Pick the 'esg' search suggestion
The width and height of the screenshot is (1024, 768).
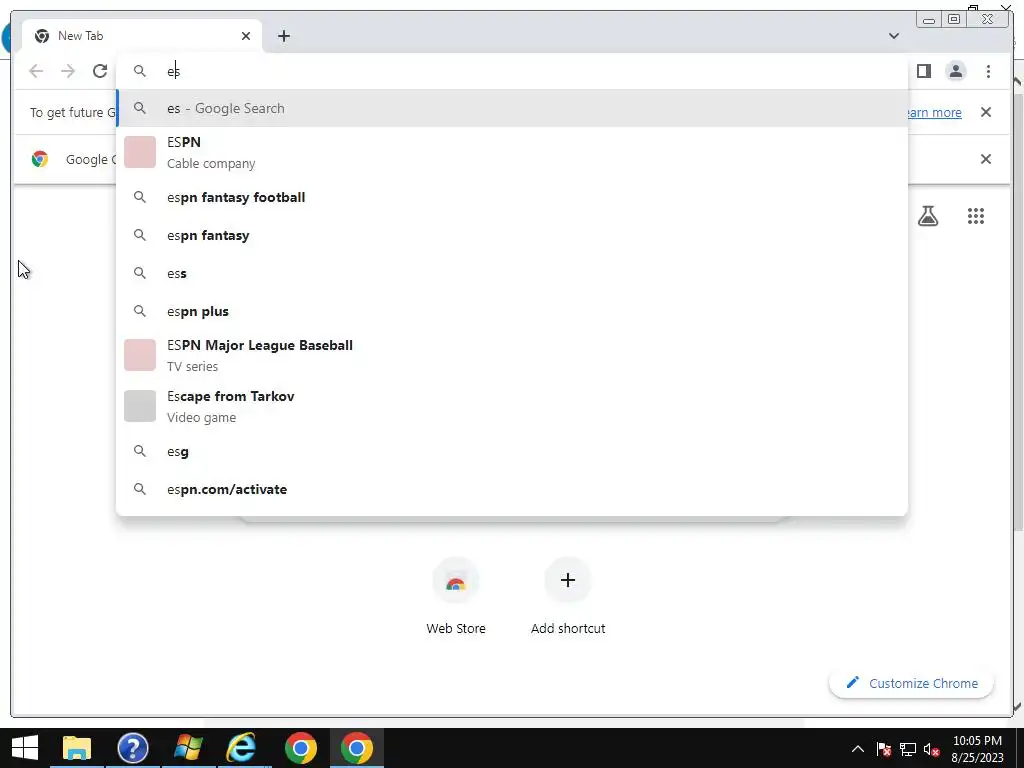point(512,451)
